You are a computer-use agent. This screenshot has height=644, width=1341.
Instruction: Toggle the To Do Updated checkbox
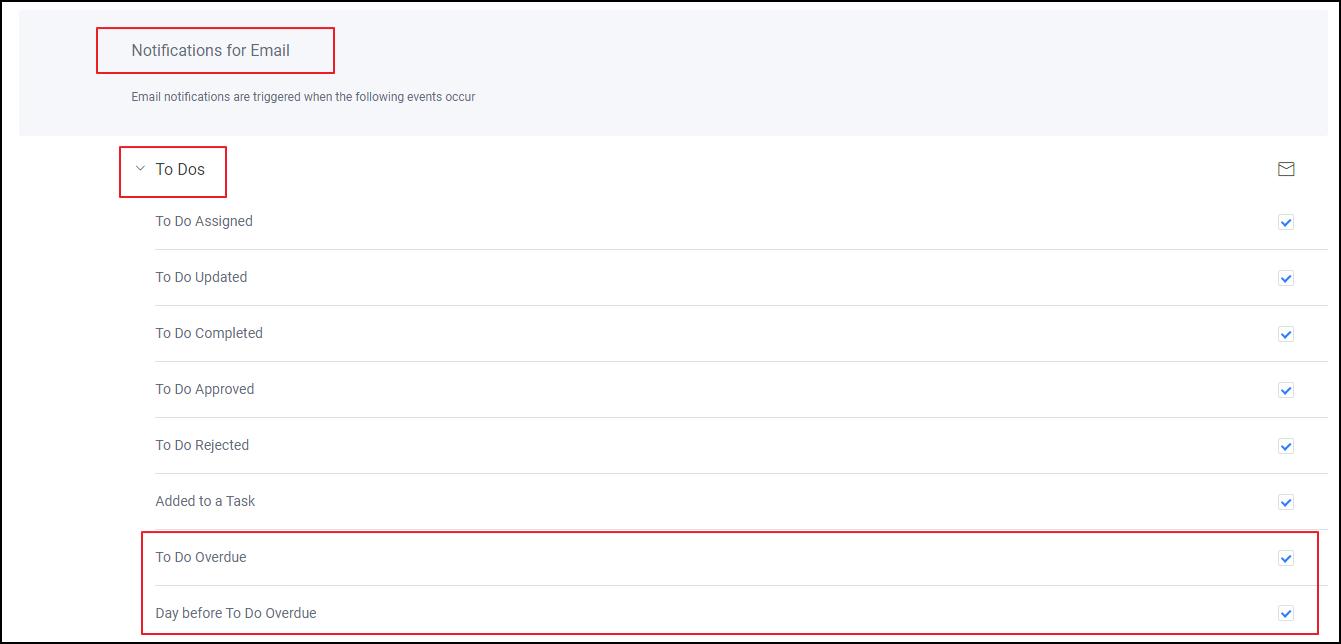point(1286,278)
